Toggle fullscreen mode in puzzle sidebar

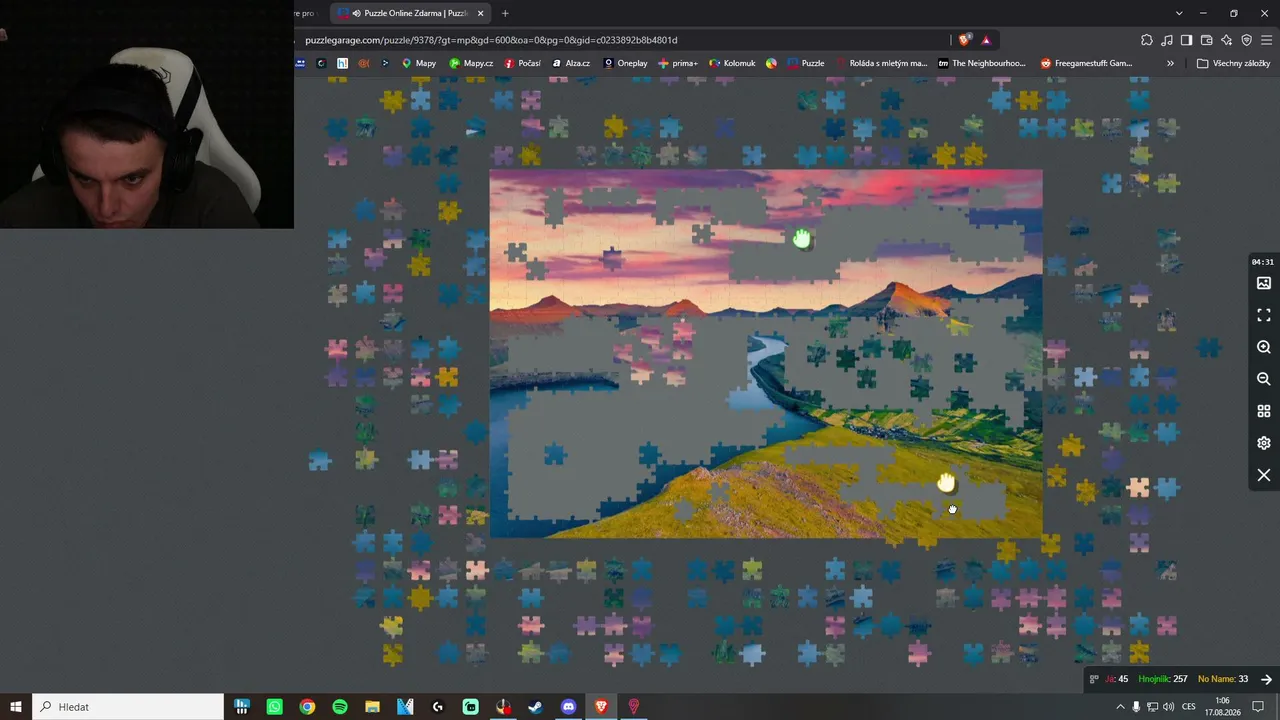pyautogui.click(x=1264, y=315)
